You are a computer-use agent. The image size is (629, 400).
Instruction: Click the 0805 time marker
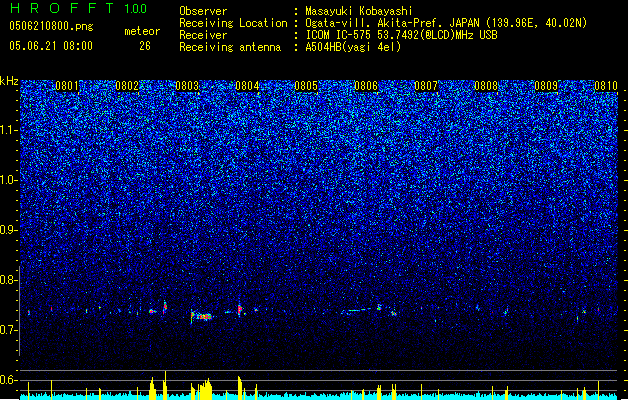coord(306,86)
